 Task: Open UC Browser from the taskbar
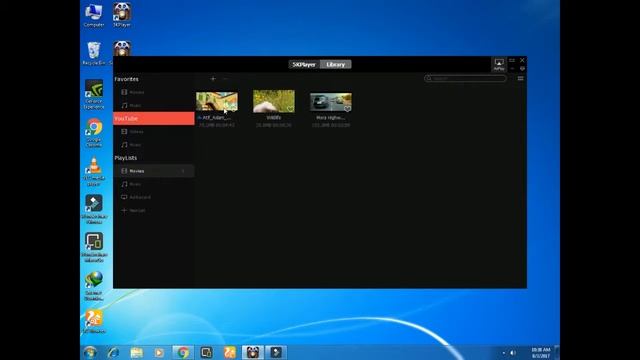(x=229, y=352)
